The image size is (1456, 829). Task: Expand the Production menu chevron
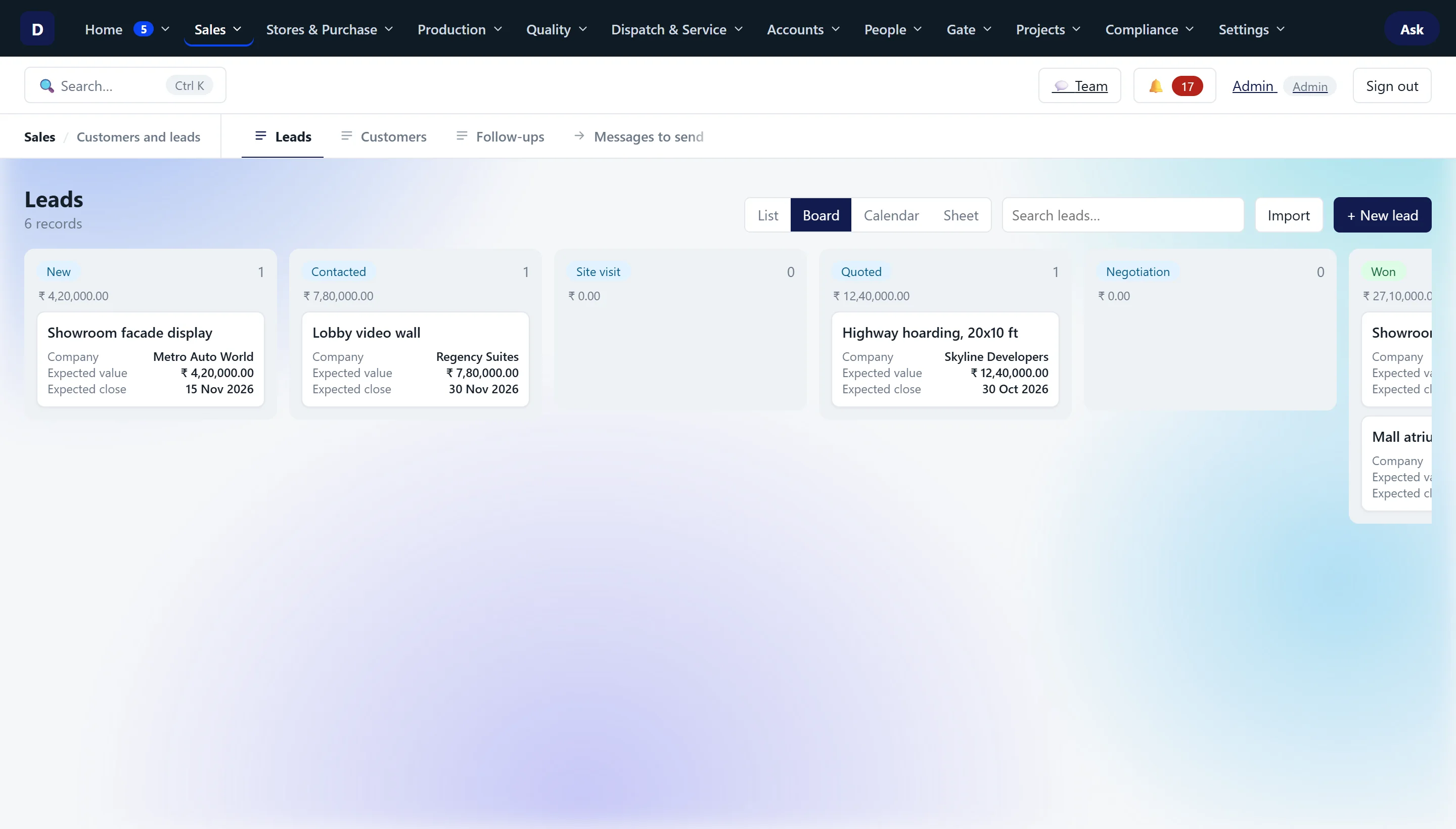coord(497,29)
